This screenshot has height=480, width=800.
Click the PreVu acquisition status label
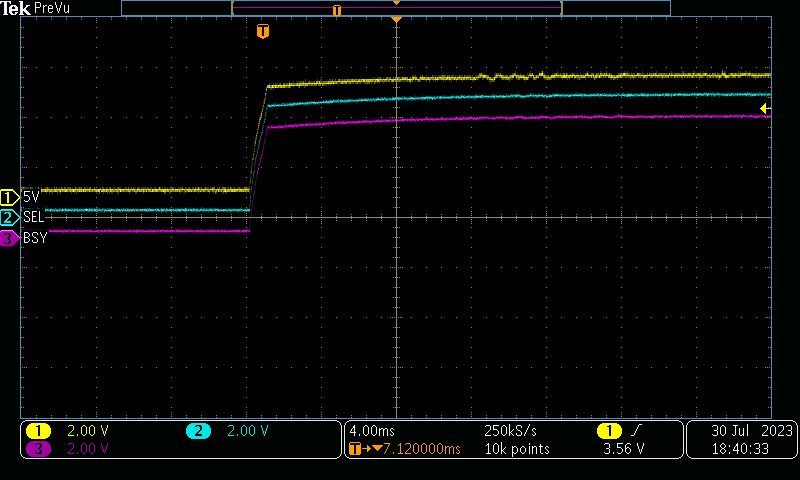52,8
